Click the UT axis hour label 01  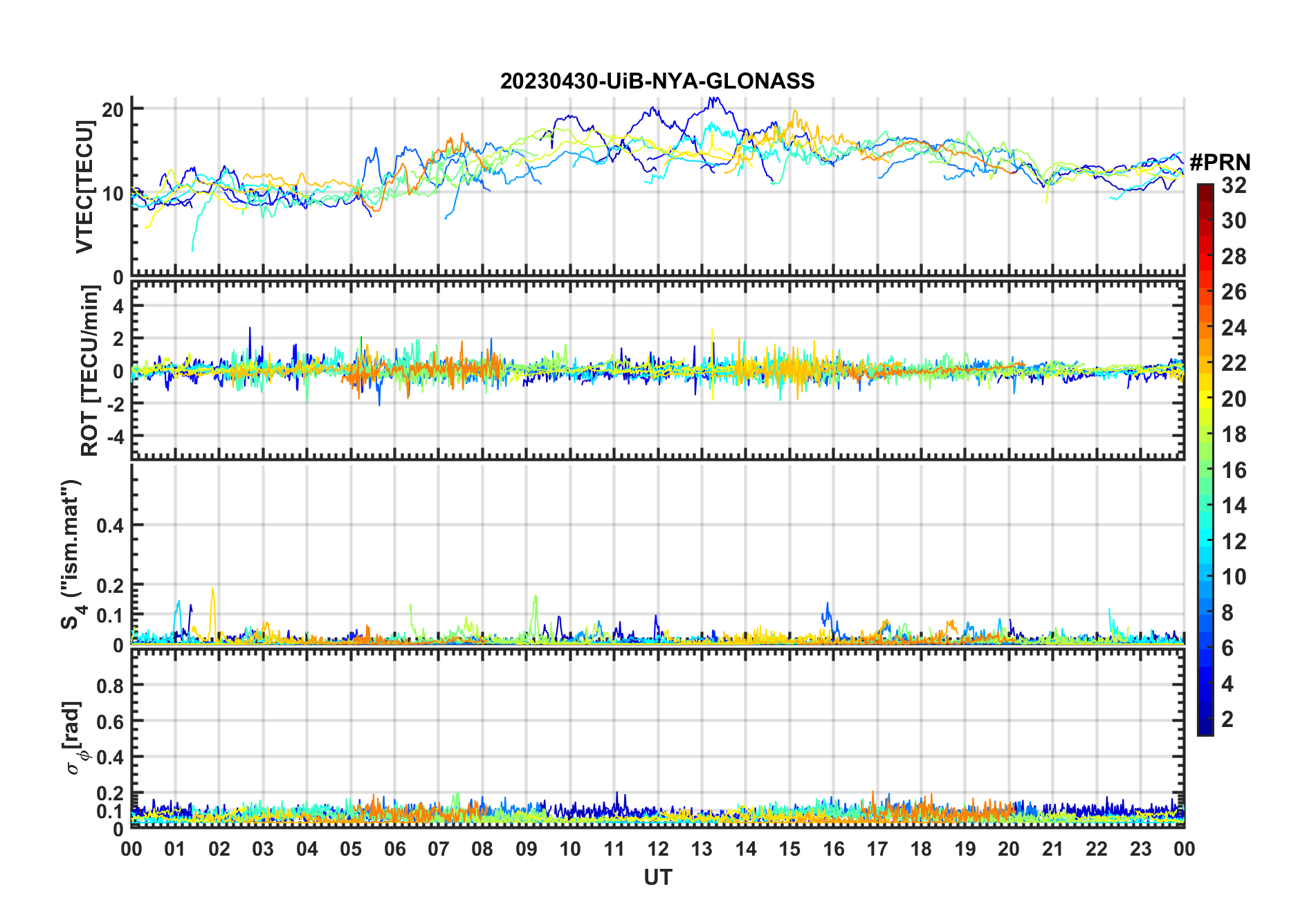[175, 849]
